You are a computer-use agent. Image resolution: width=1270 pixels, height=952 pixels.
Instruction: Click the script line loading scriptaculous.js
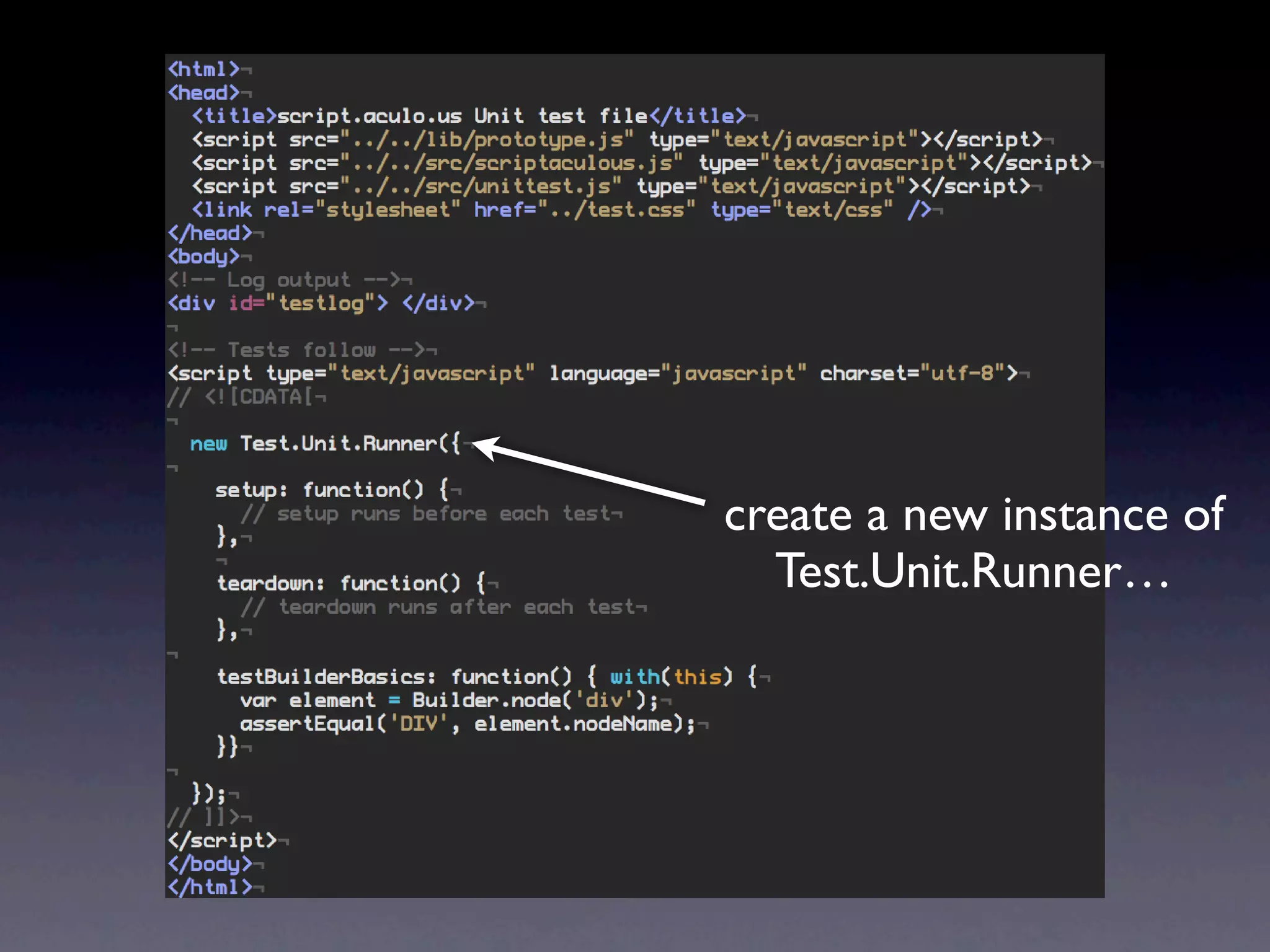[642, 163]
